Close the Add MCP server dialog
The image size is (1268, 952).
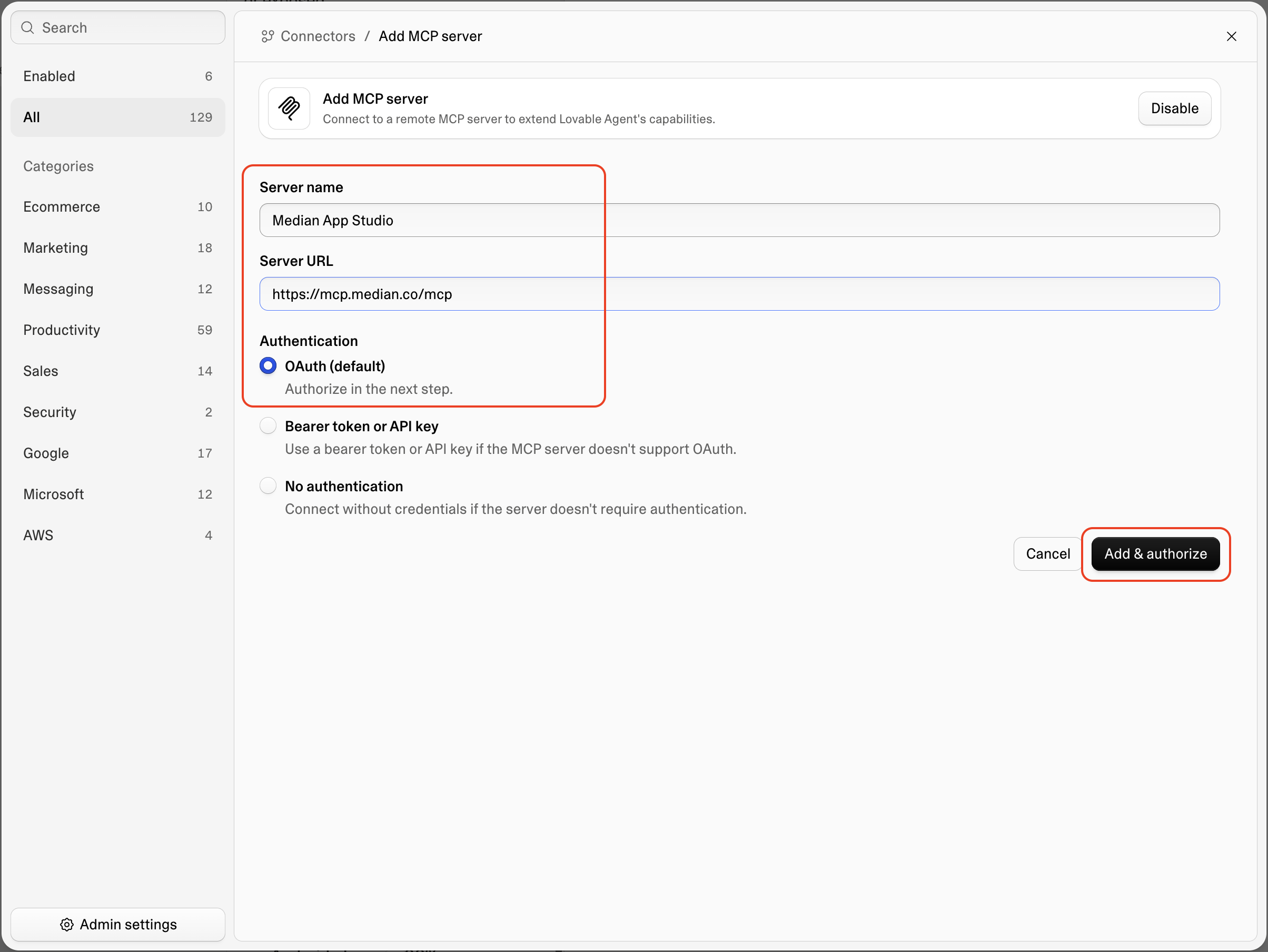(x=1231, y=36)
